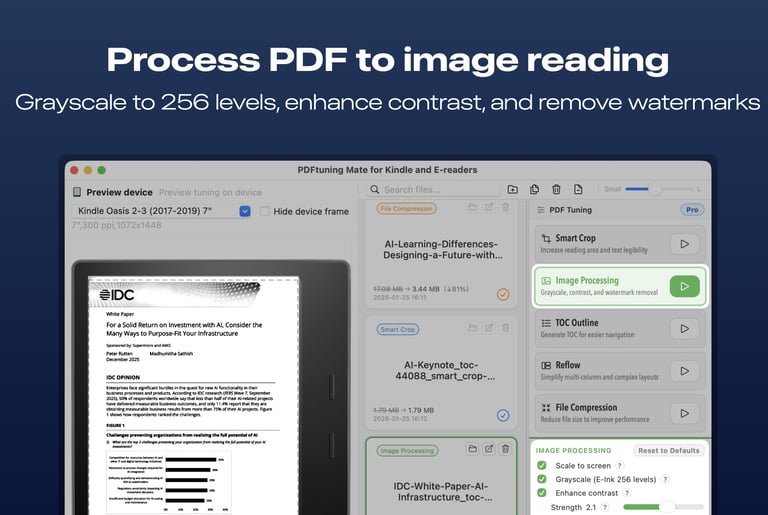
Task: Select the IDC-White-Paper-AI-Infrastructure file name
Action: coord(444,491)
